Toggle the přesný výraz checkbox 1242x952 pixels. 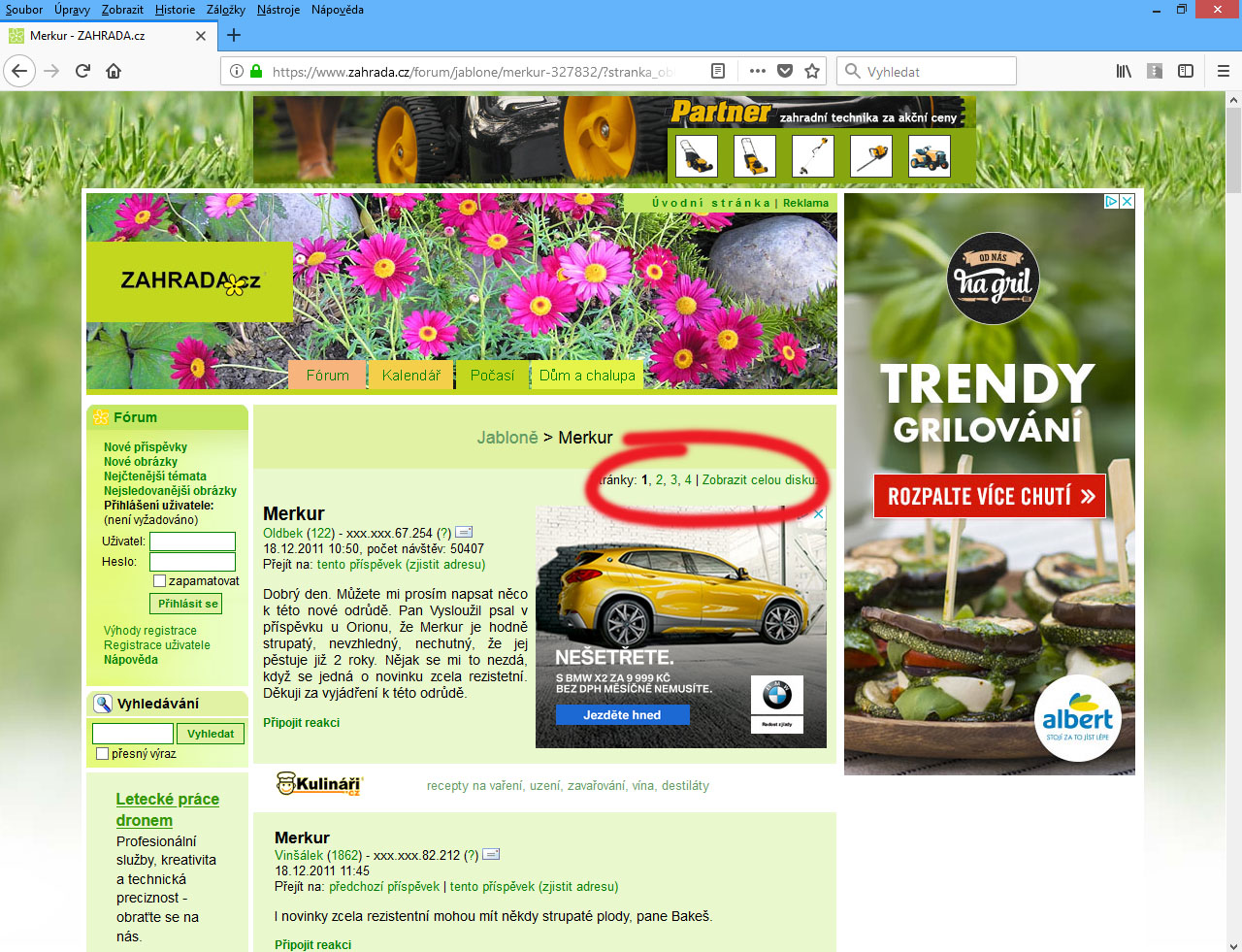[102, 754]
